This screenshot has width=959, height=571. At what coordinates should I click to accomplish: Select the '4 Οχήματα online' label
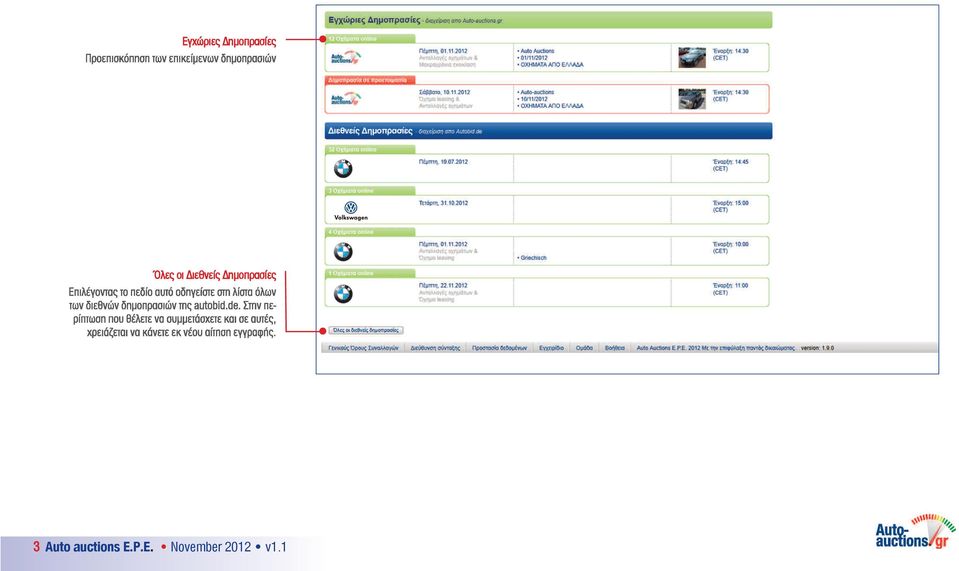(x=370, y=232)
